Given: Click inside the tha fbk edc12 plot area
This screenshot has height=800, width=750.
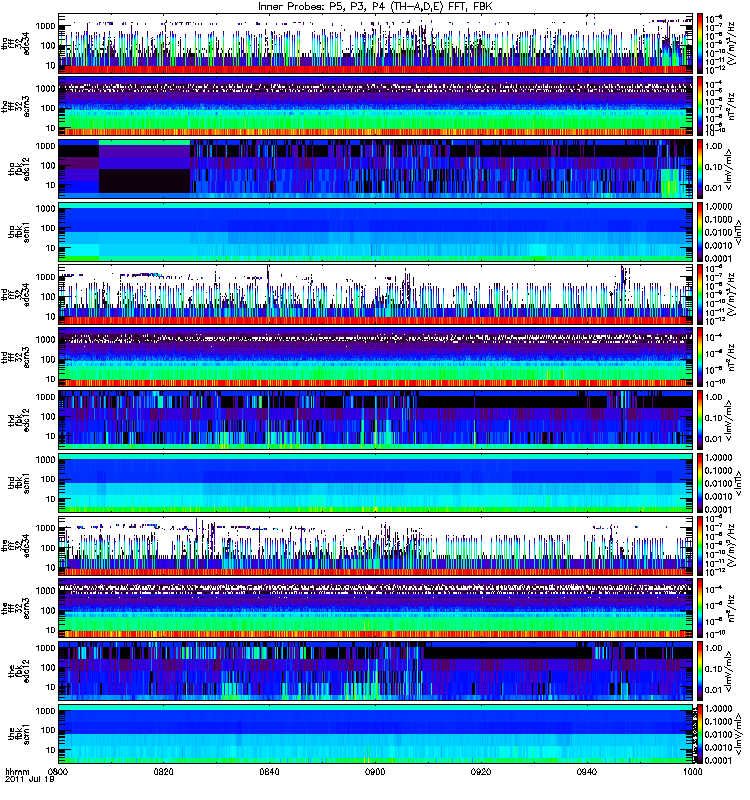Looking at the screenshot, I should tap(375, 169).
